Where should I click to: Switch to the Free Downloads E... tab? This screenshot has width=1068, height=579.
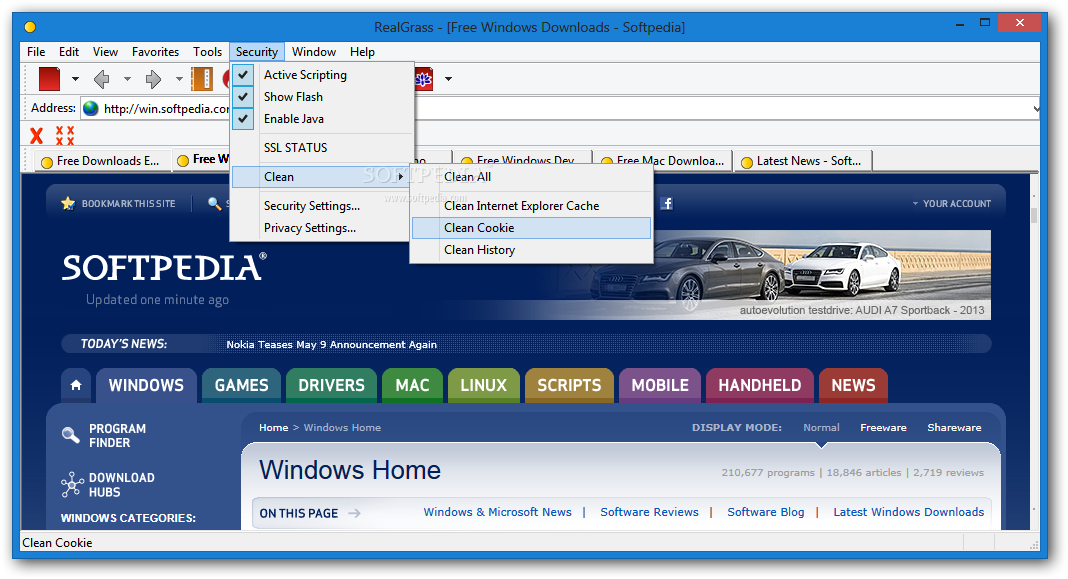[x=101, y=161]
